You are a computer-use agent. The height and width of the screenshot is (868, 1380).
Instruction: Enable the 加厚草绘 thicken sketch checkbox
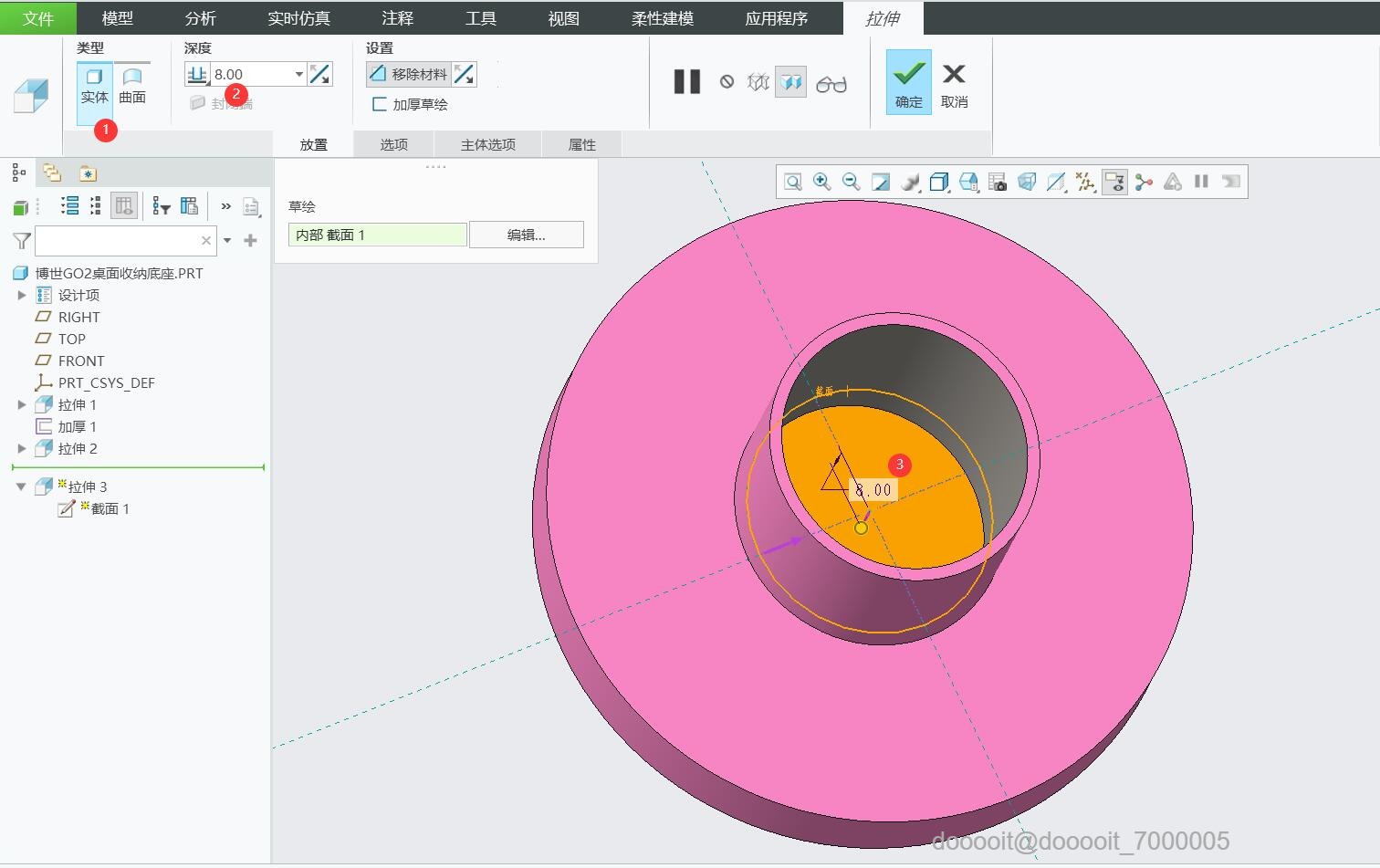click(380, 104)
